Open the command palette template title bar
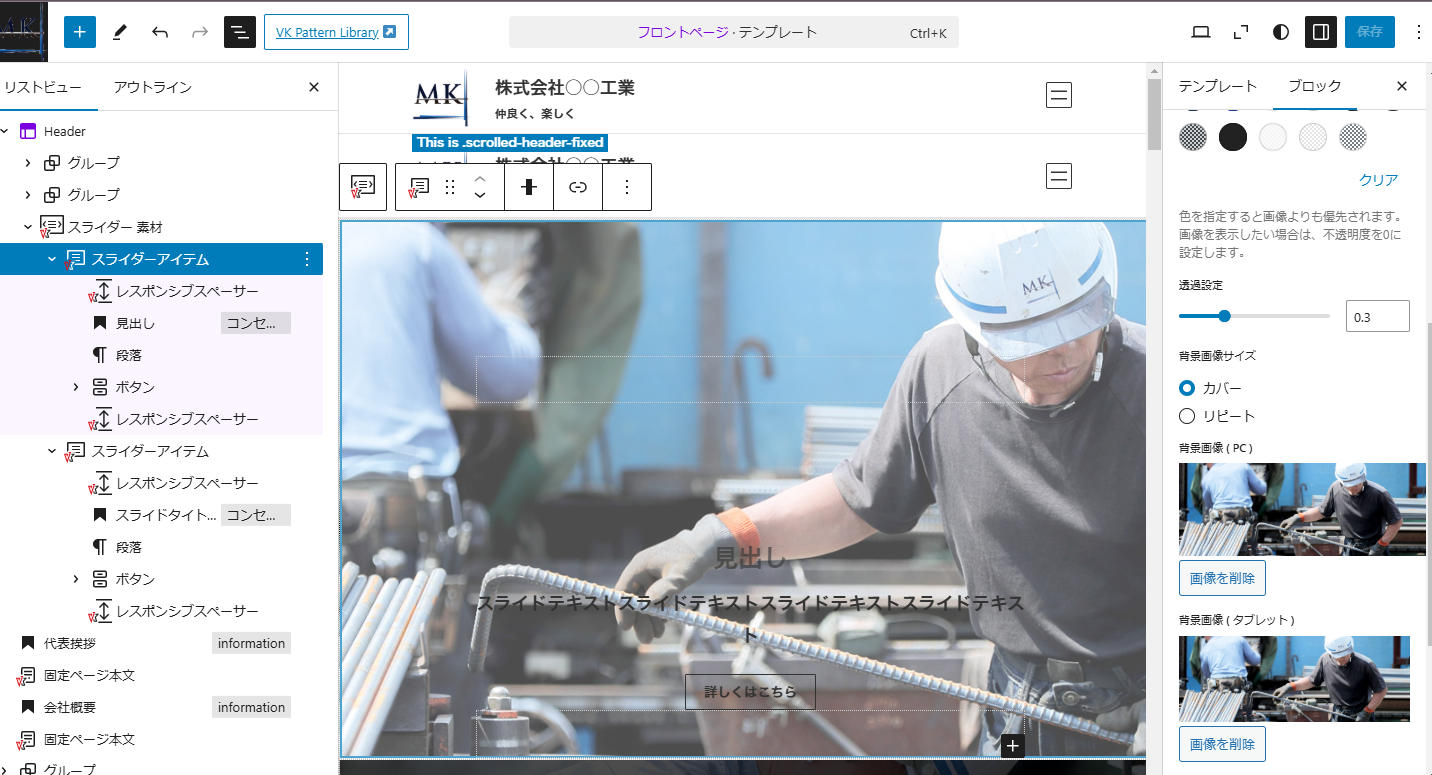 tap(733, 32)
